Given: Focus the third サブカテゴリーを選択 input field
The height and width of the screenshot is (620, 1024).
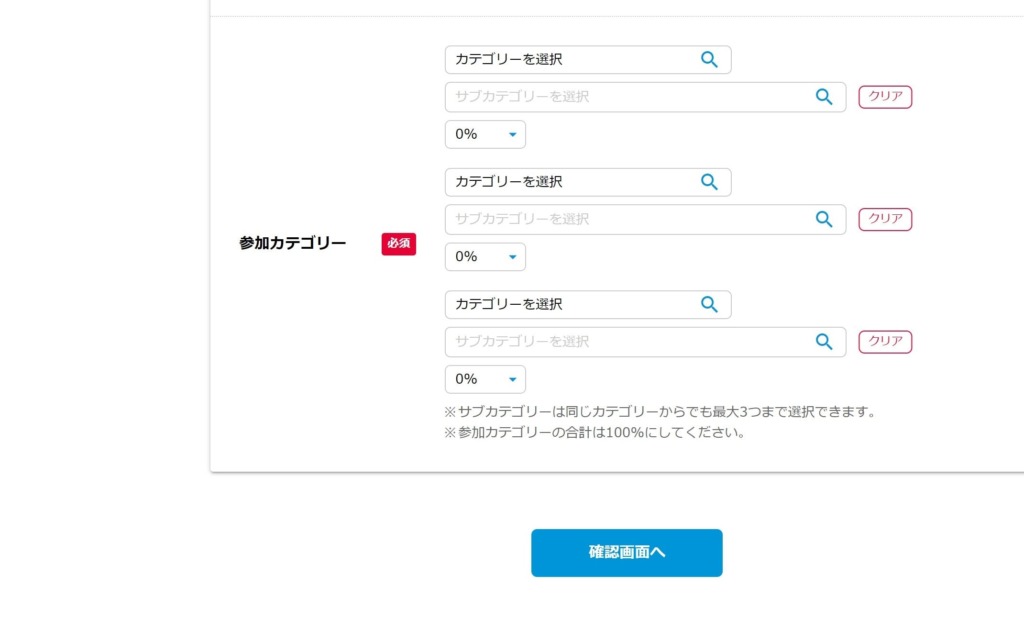Looking at the screenshot, I should point(645,342).
